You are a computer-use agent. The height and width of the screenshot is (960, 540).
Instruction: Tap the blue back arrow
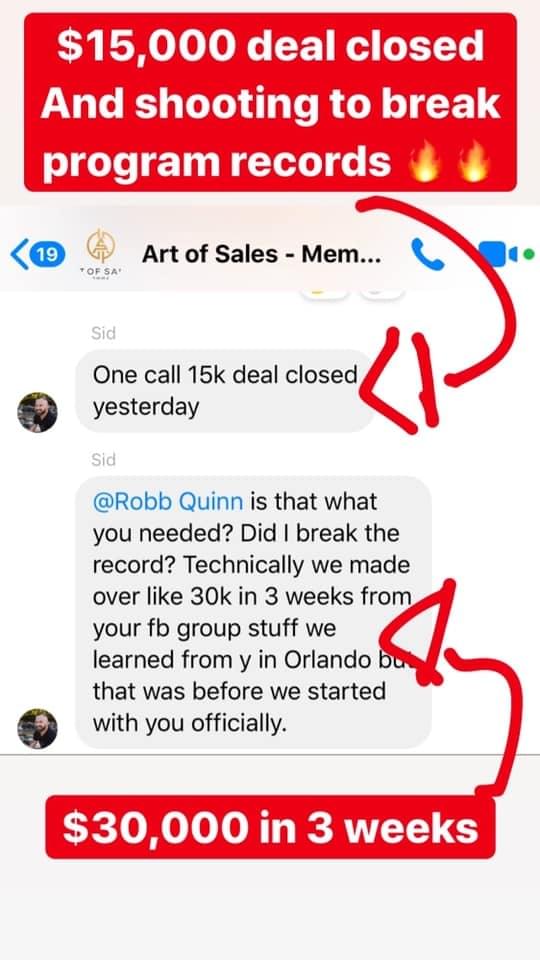[18, 254]
